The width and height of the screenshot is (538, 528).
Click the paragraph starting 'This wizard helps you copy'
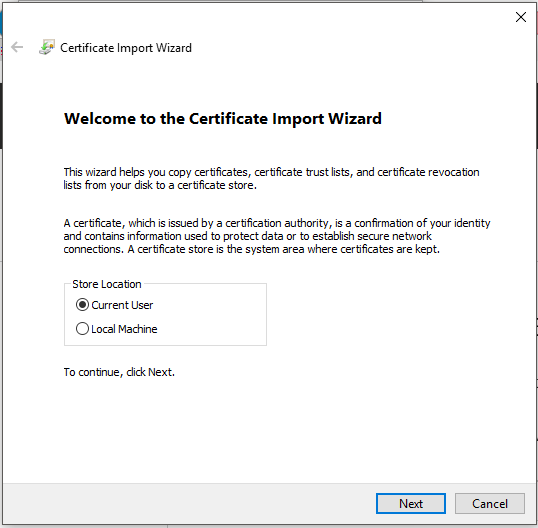(x=271, y=178)
